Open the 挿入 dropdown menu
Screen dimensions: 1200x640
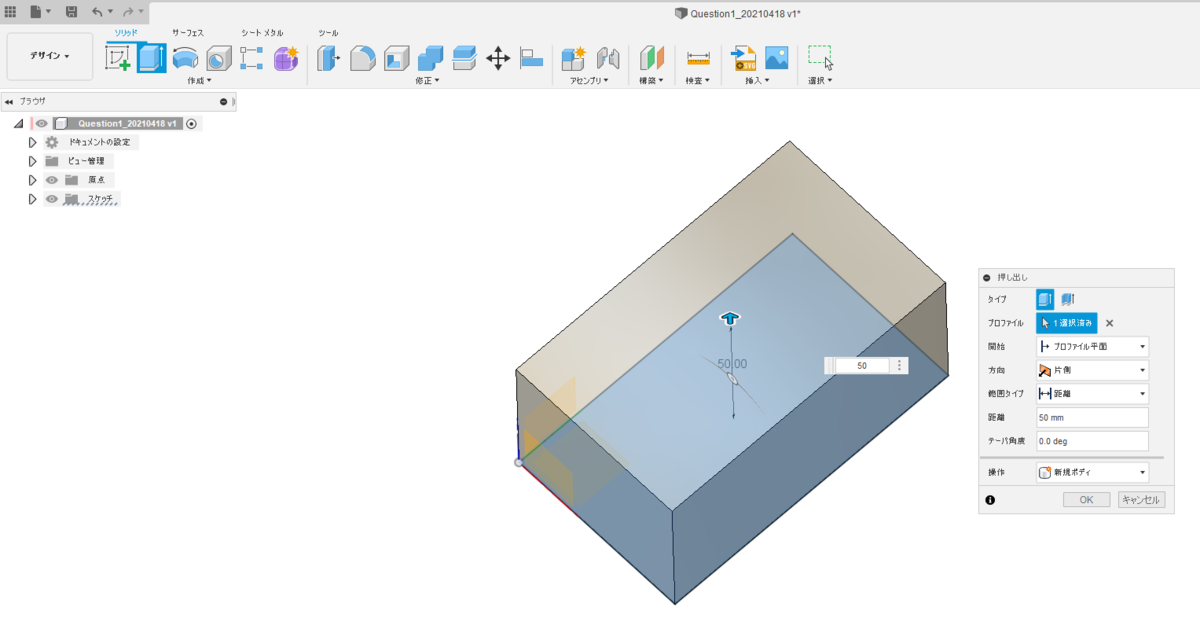coord(758,80)
